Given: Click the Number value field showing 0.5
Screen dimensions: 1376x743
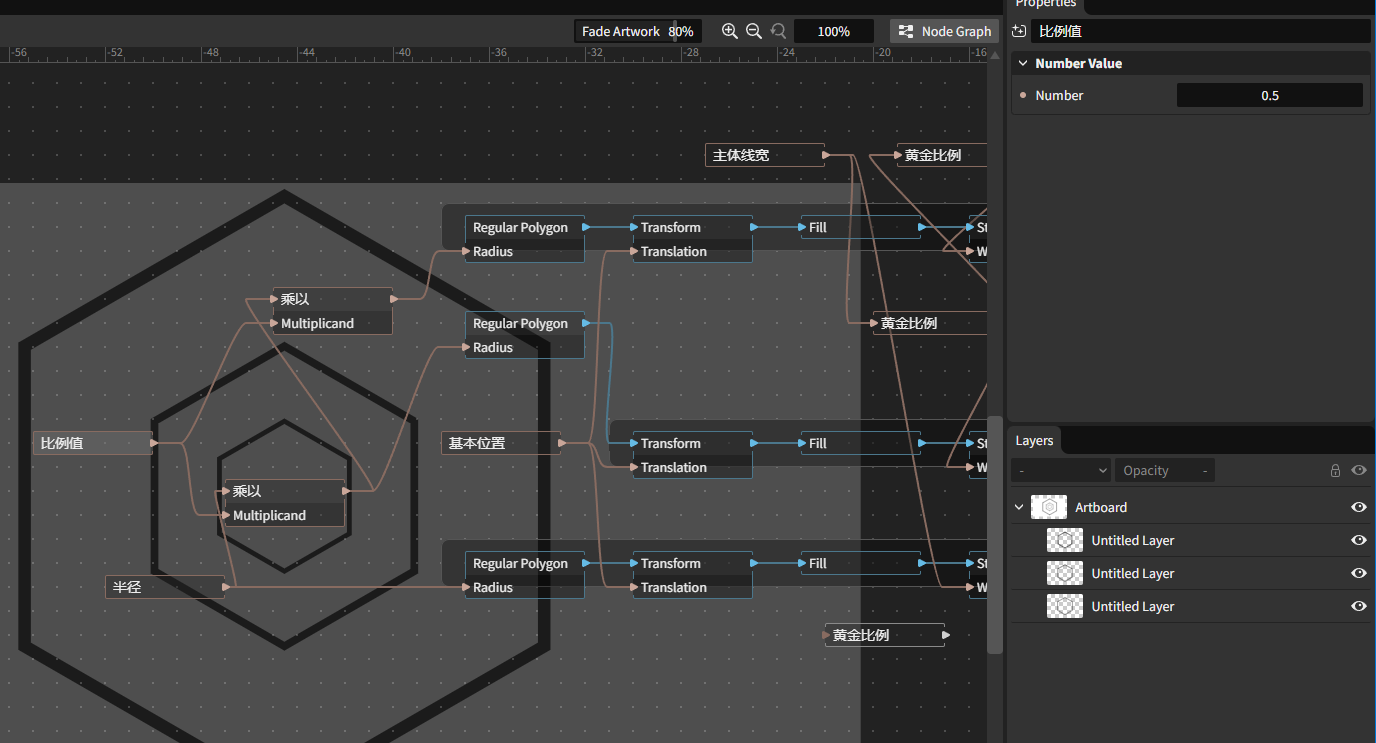Looking at the screenshot, I should (x=1270, y=95).
